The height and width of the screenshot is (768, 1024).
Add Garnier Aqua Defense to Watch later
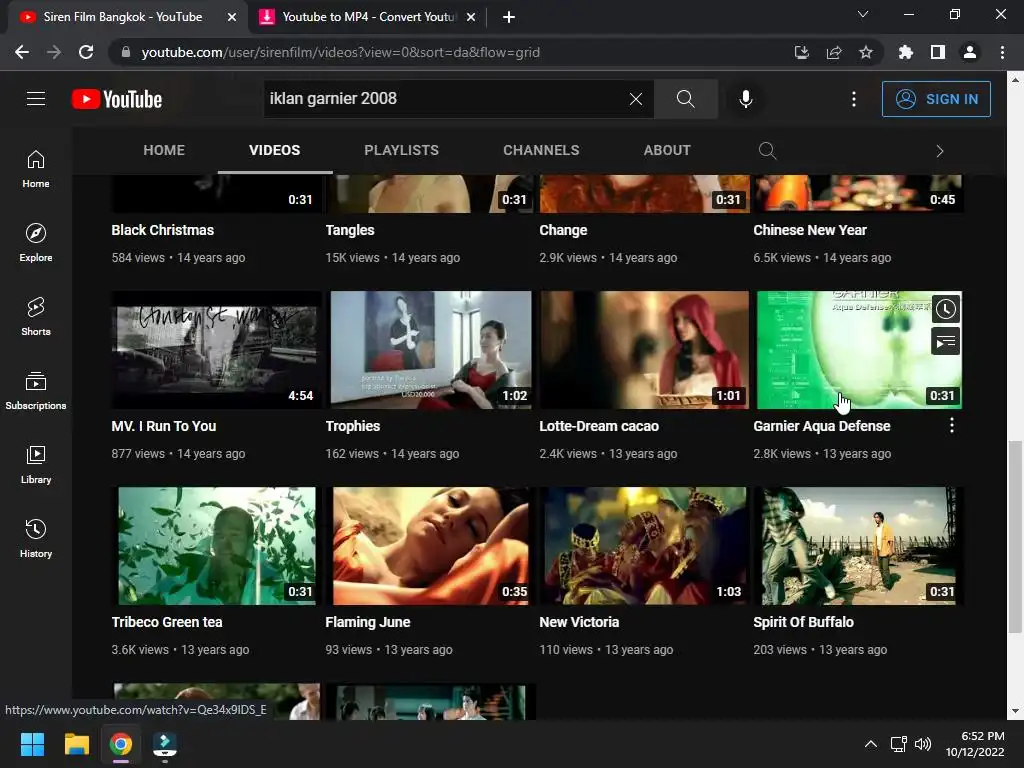(945, 309)
